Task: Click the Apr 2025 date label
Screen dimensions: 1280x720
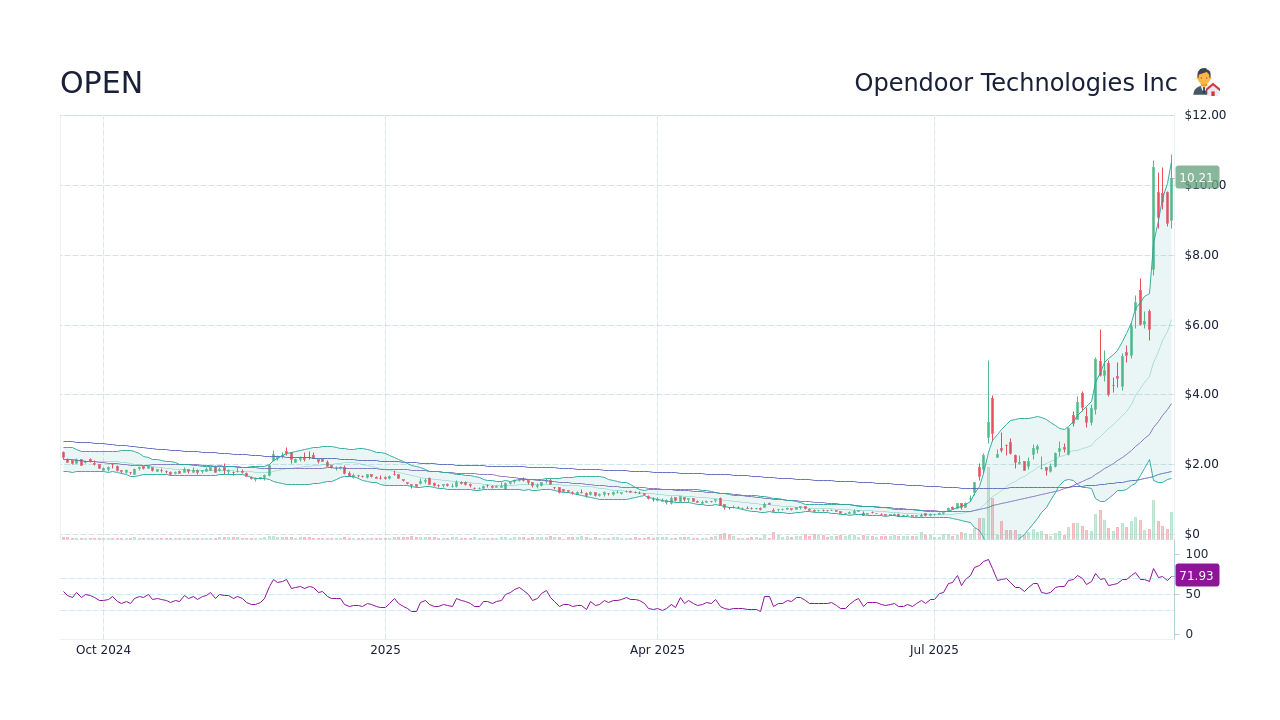Action: 657,650
